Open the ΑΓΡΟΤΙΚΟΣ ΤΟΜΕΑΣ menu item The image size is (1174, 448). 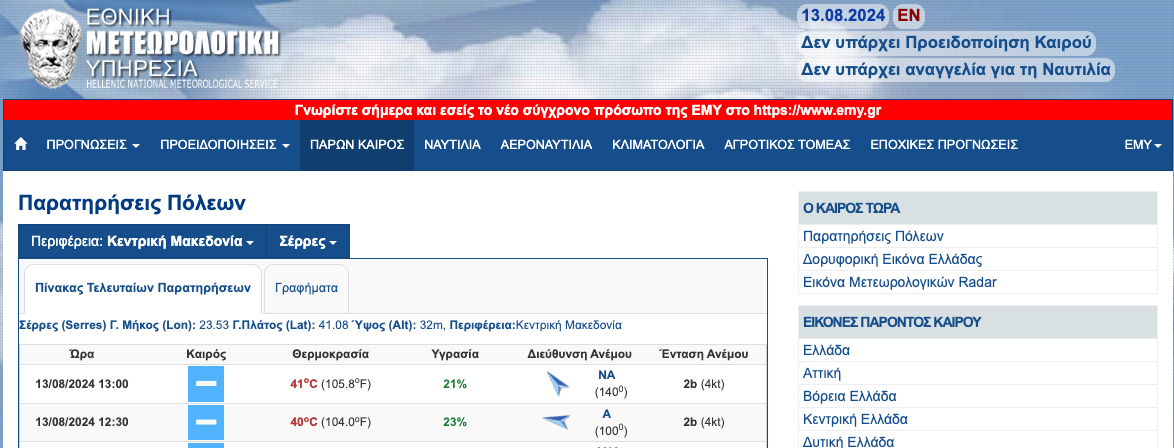coord(787,145)
